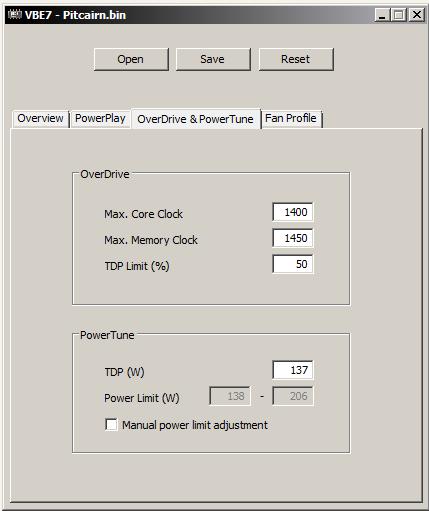Click the disabled lower Power Limit field 138
The width and height of the screenshot is (429, 511).
(230, 396)
